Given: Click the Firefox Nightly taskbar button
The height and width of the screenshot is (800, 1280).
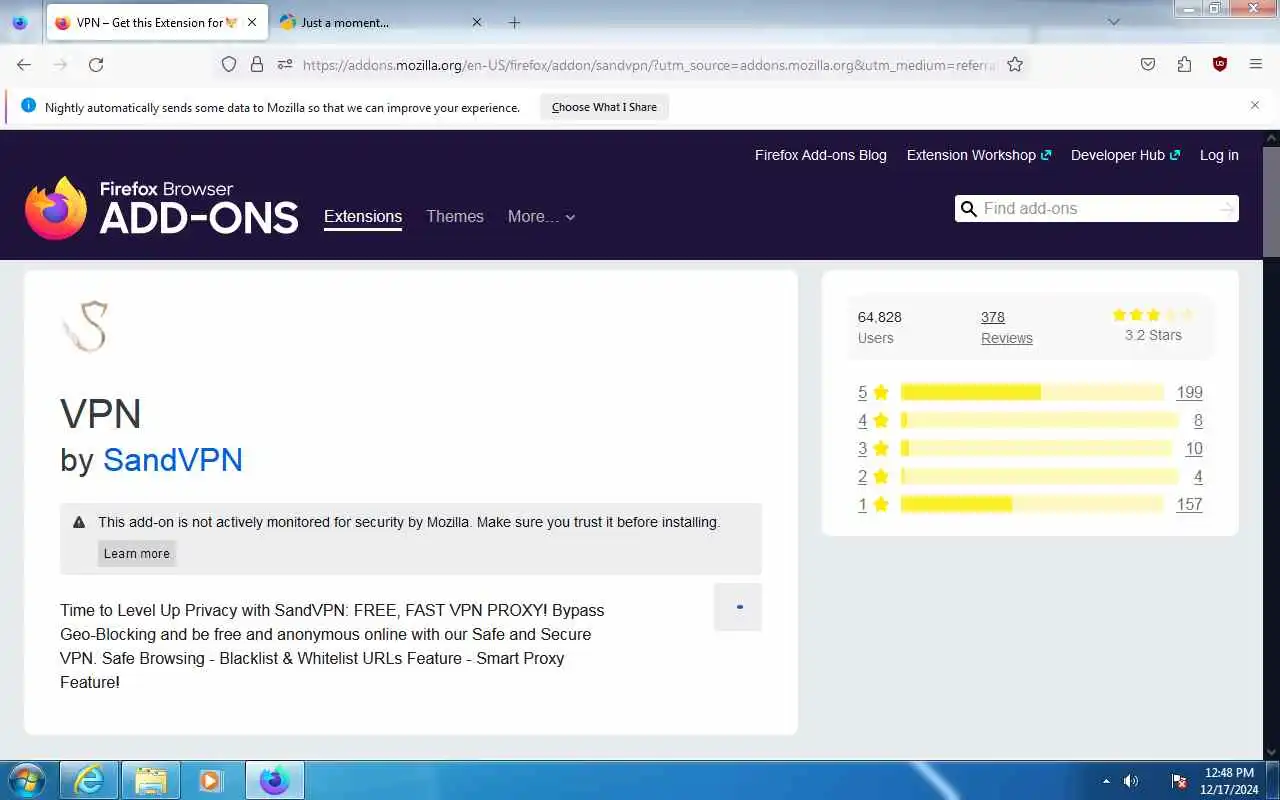Looking at the screenshot, I should pos(274,780).
